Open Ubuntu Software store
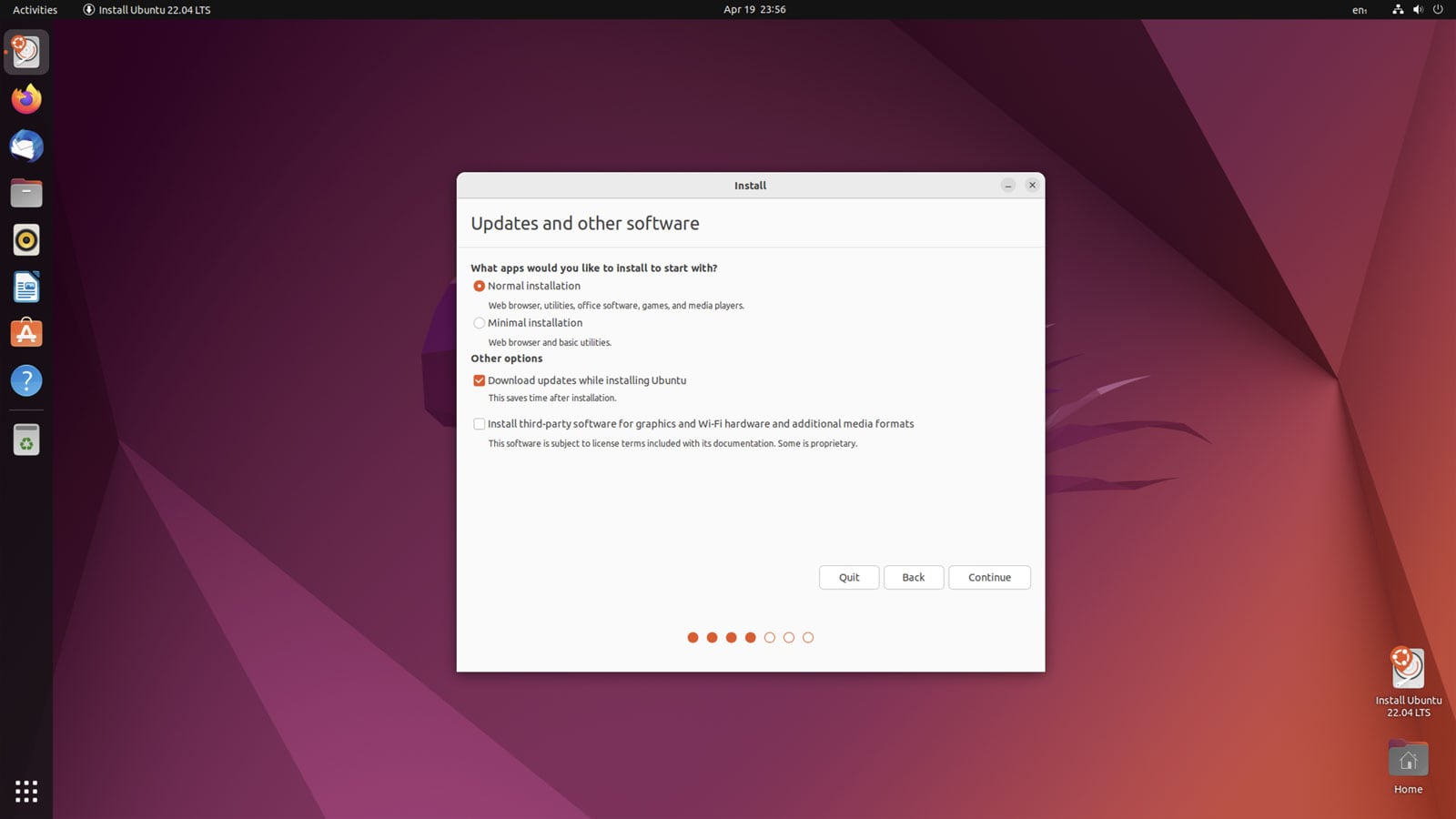 pos(25,333)
